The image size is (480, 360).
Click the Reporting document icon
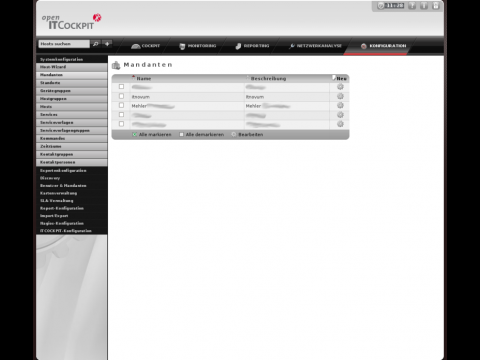click(238, 46)
